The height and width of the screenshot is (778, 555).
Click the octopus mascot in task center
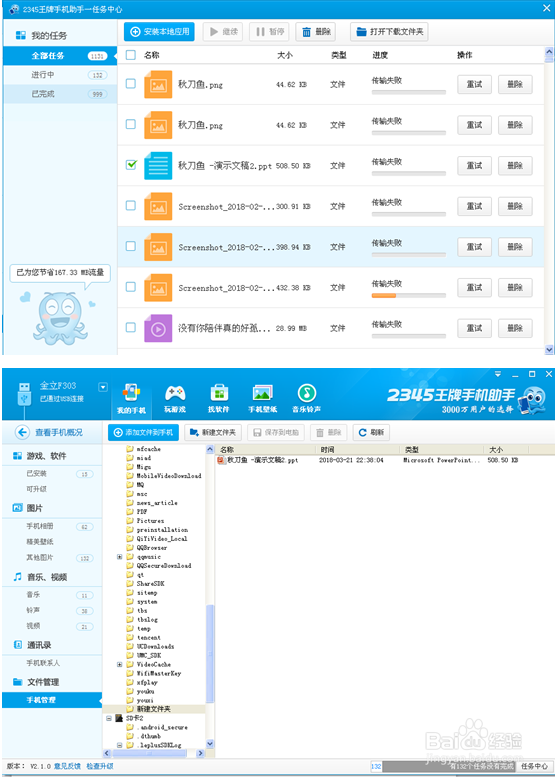(60, 318)
